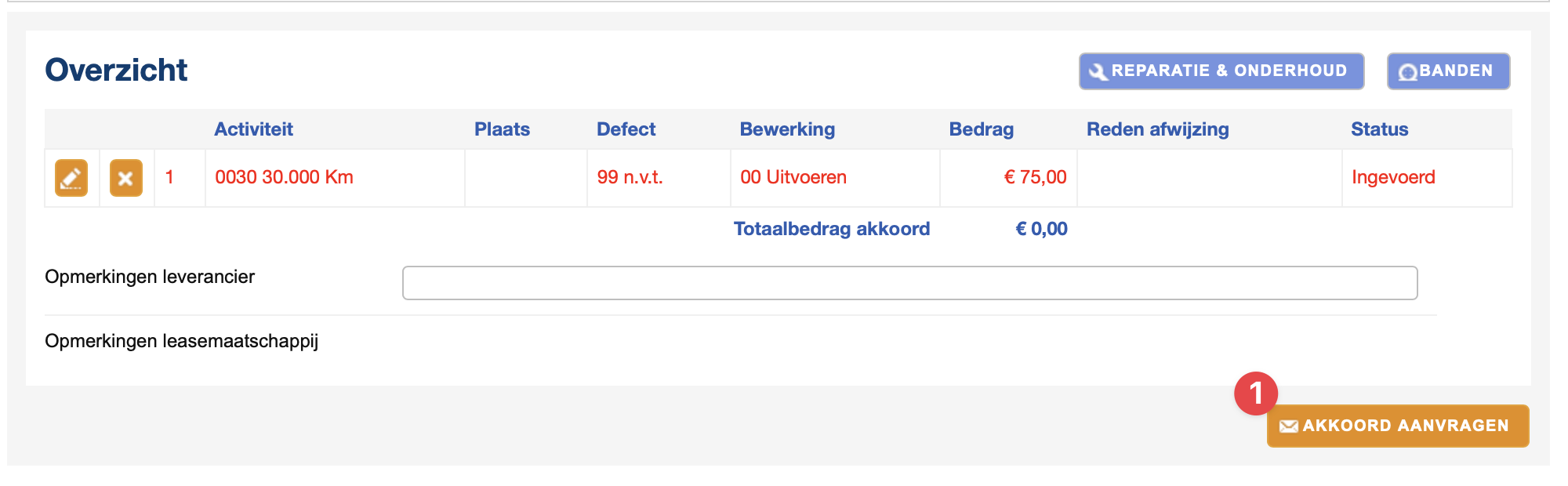Open the Banden tire section
1568x486 pixels.
[x=1447, y=71]
